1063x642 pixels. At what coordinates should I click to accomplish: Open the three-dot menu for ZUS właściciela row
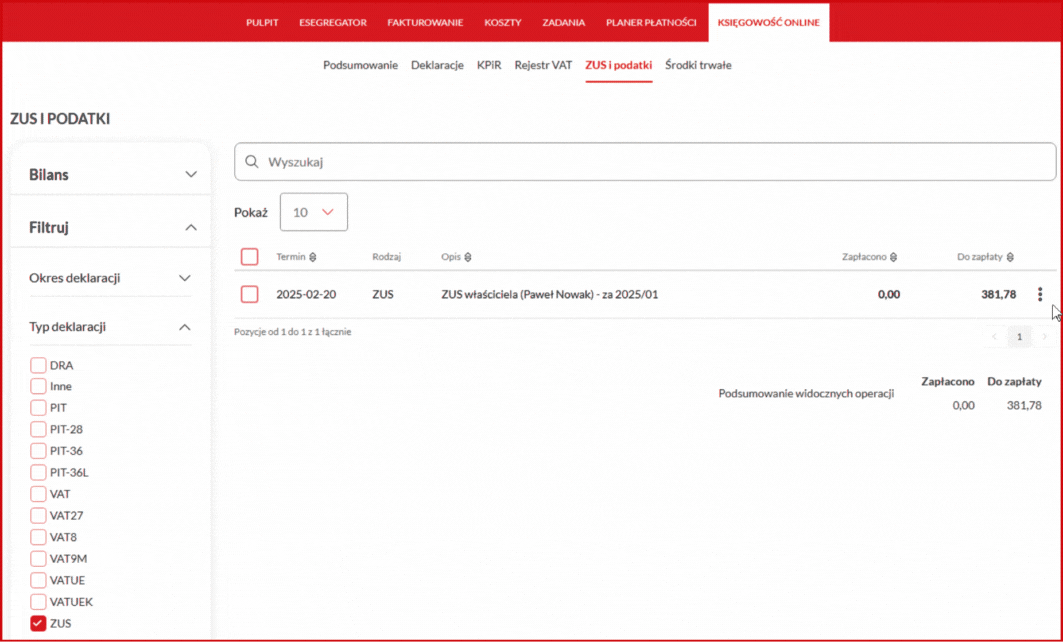coord(1040,294)
